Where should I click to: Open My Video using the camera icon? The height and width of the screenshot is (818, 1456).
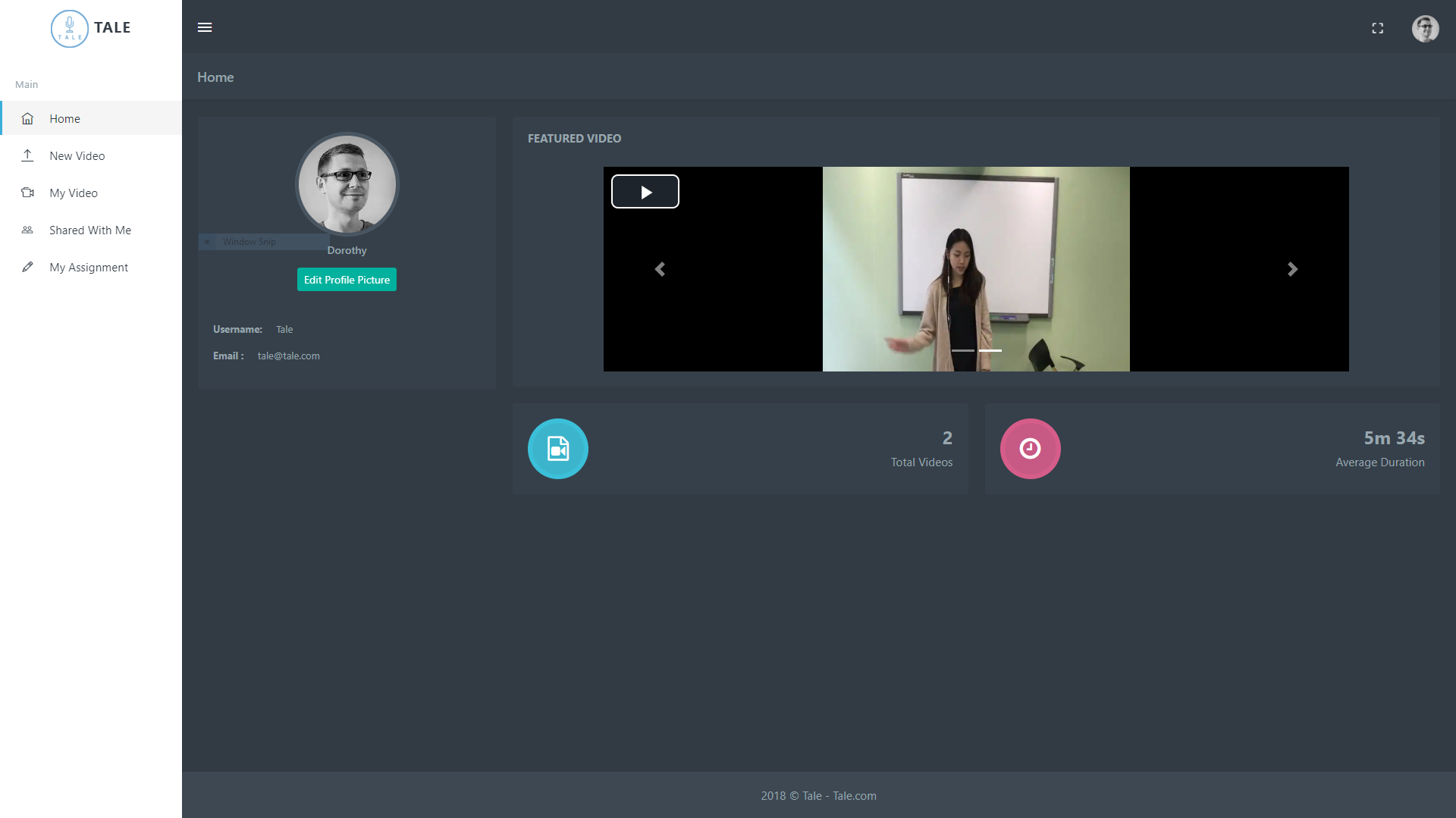tap(27, 193)
